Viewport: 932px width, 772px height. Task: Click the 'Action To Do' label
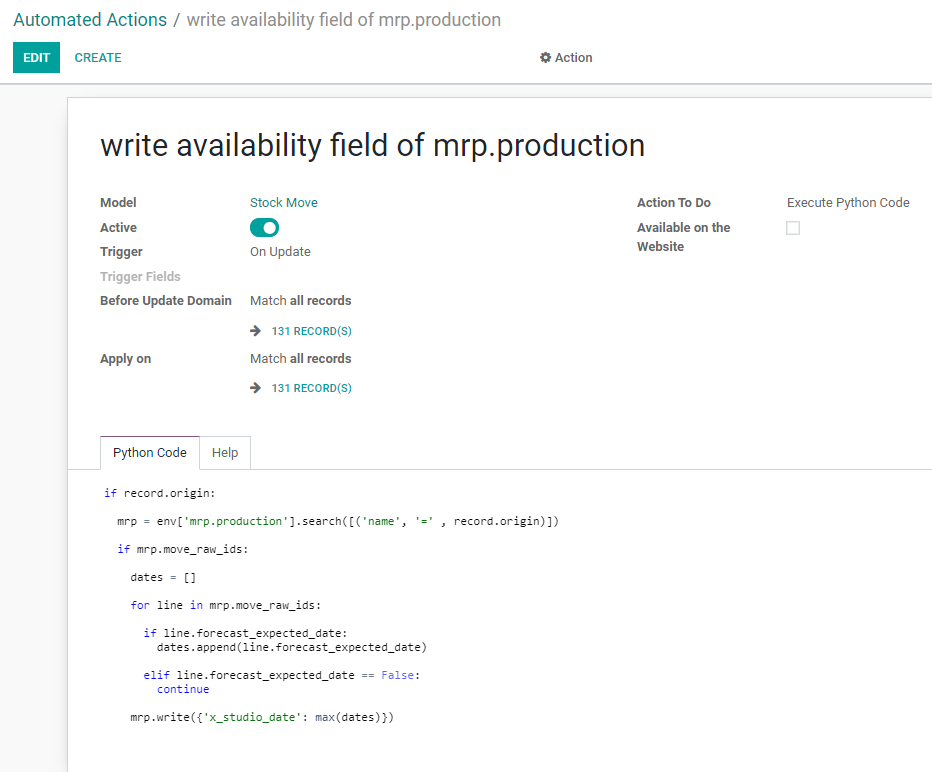674,203
